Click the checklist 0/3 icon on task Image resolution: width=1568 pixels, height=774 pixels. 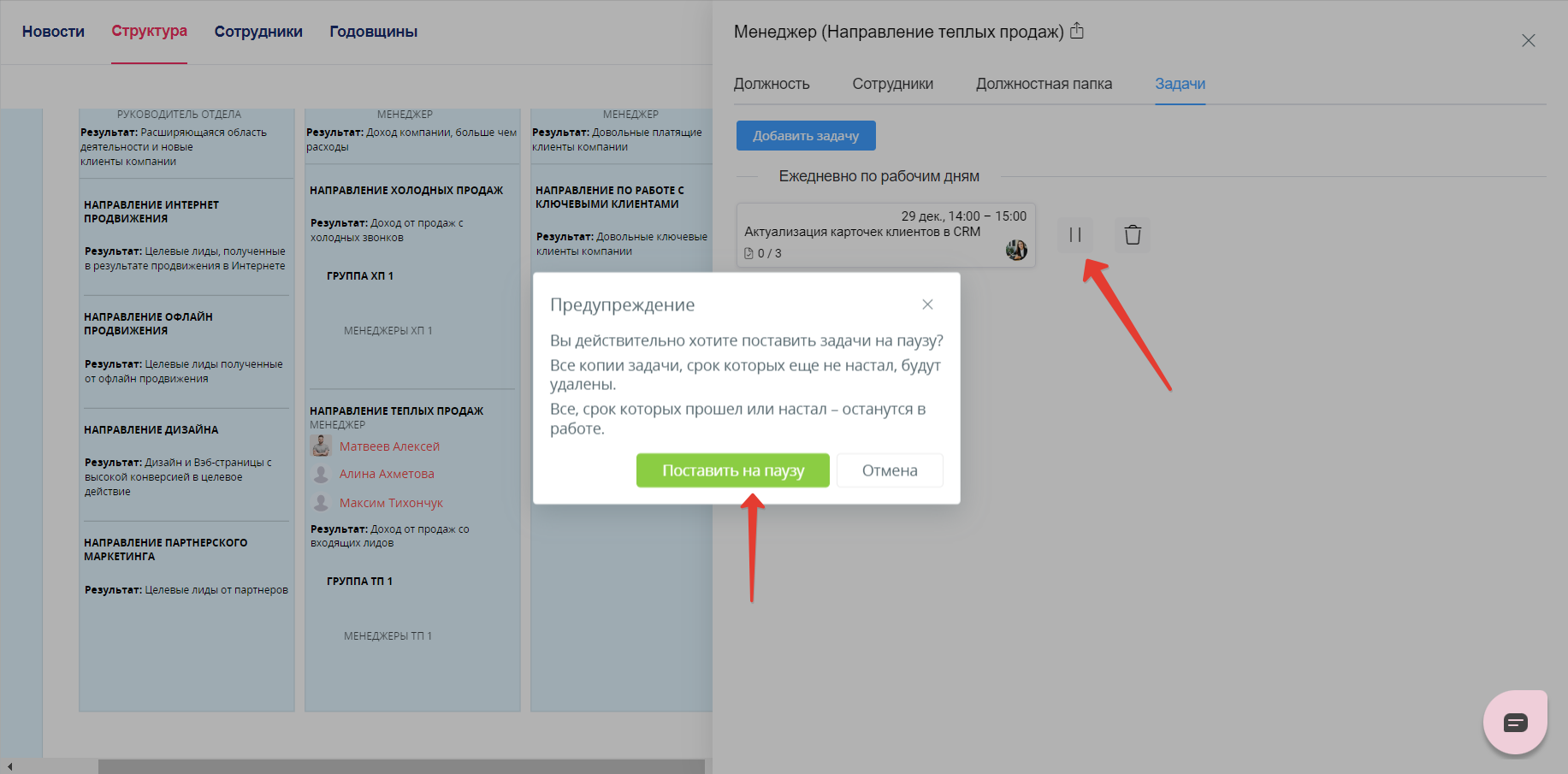[x=749, y=254]
